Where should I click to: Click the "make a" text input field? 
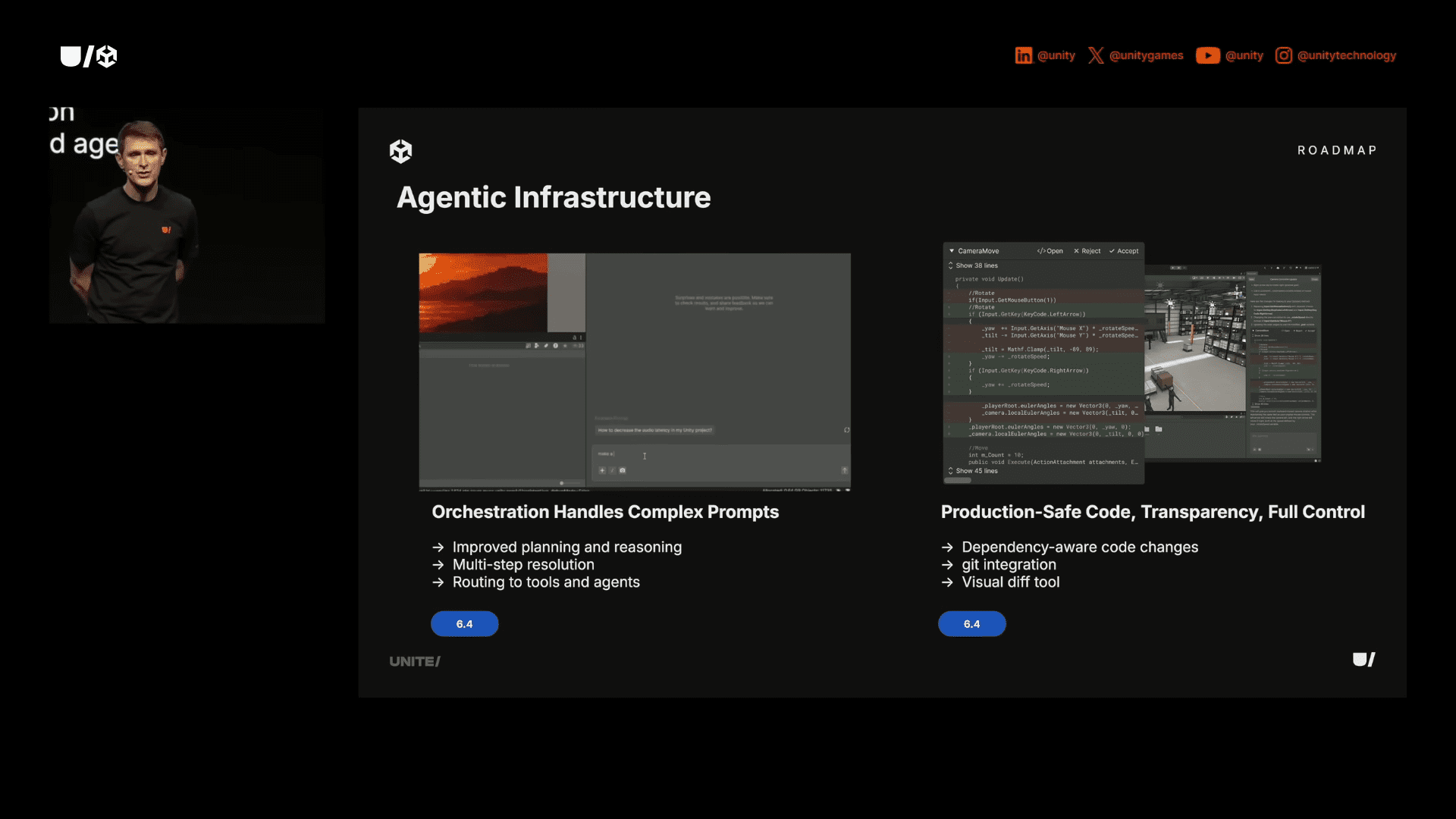(x=607, y=455)
